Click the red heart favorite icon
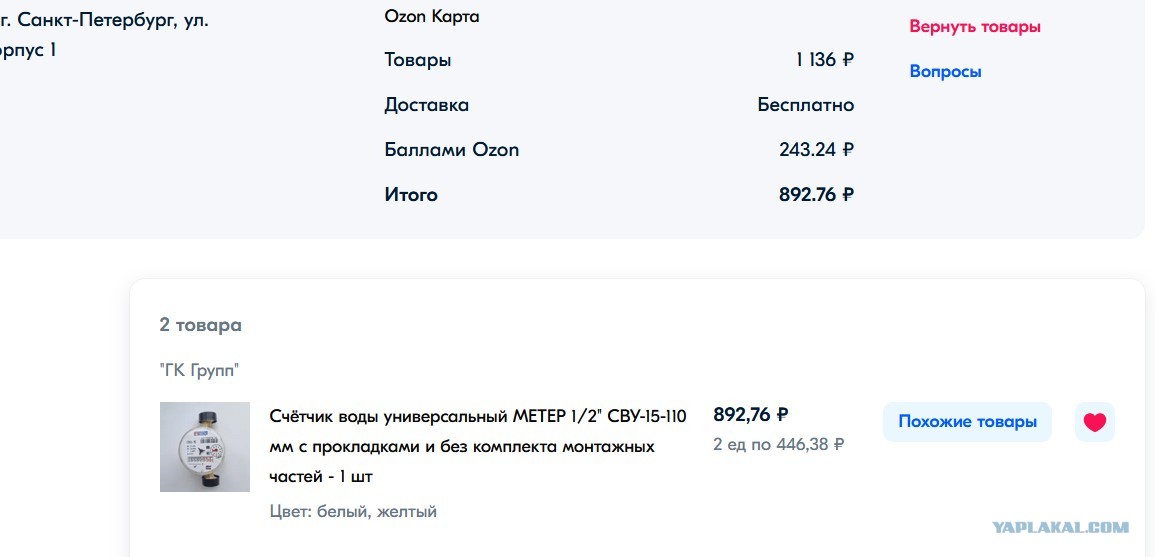 coord(1095,422)
